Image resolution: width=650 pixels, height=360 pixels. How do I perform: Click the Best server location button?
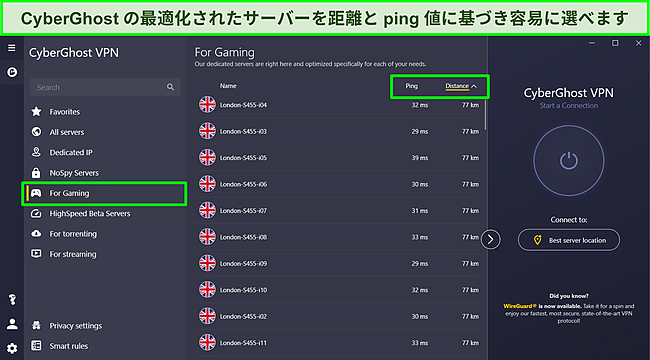(569, 240)
